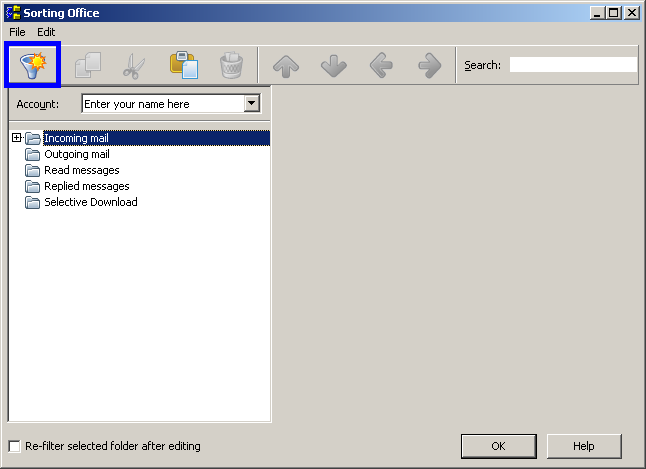The height and width of the screenshot is (469, 646).
Task: Select the Selective Download folder
Action: [90, 202]
